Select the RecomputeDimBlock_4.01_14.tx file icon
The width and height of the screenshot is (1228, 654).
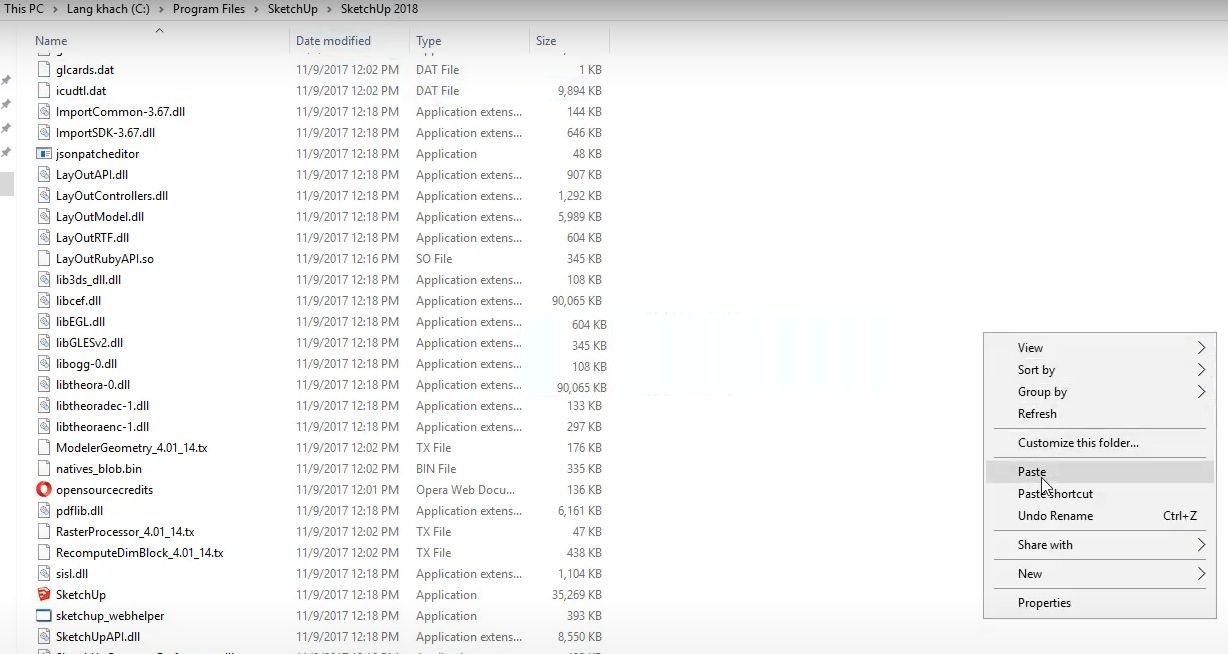(x=43, y=553)
